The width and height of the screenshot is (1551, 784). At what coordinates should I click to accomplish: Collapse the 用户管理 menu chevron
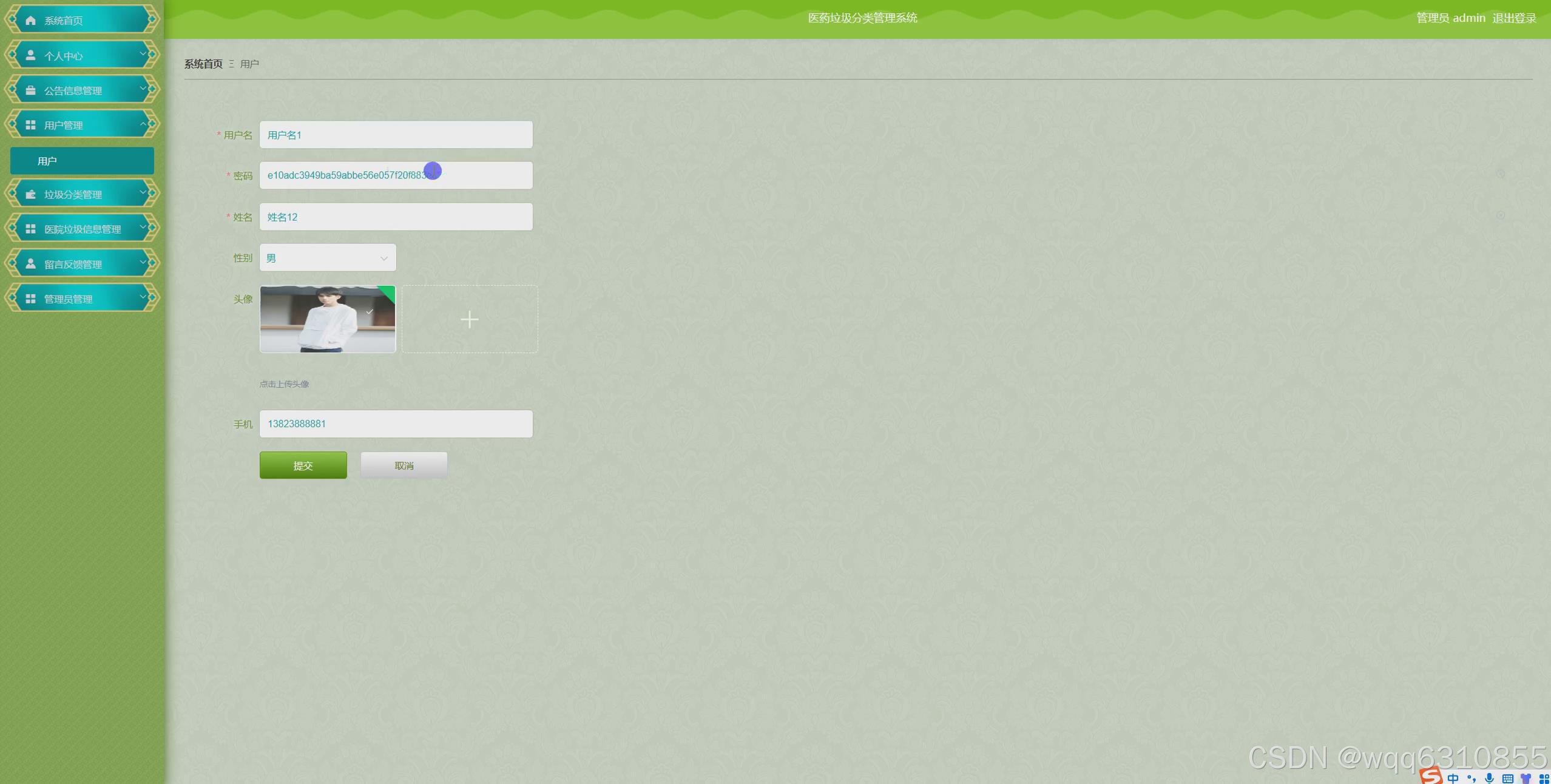pyautogui.click(x=143, y=124)
